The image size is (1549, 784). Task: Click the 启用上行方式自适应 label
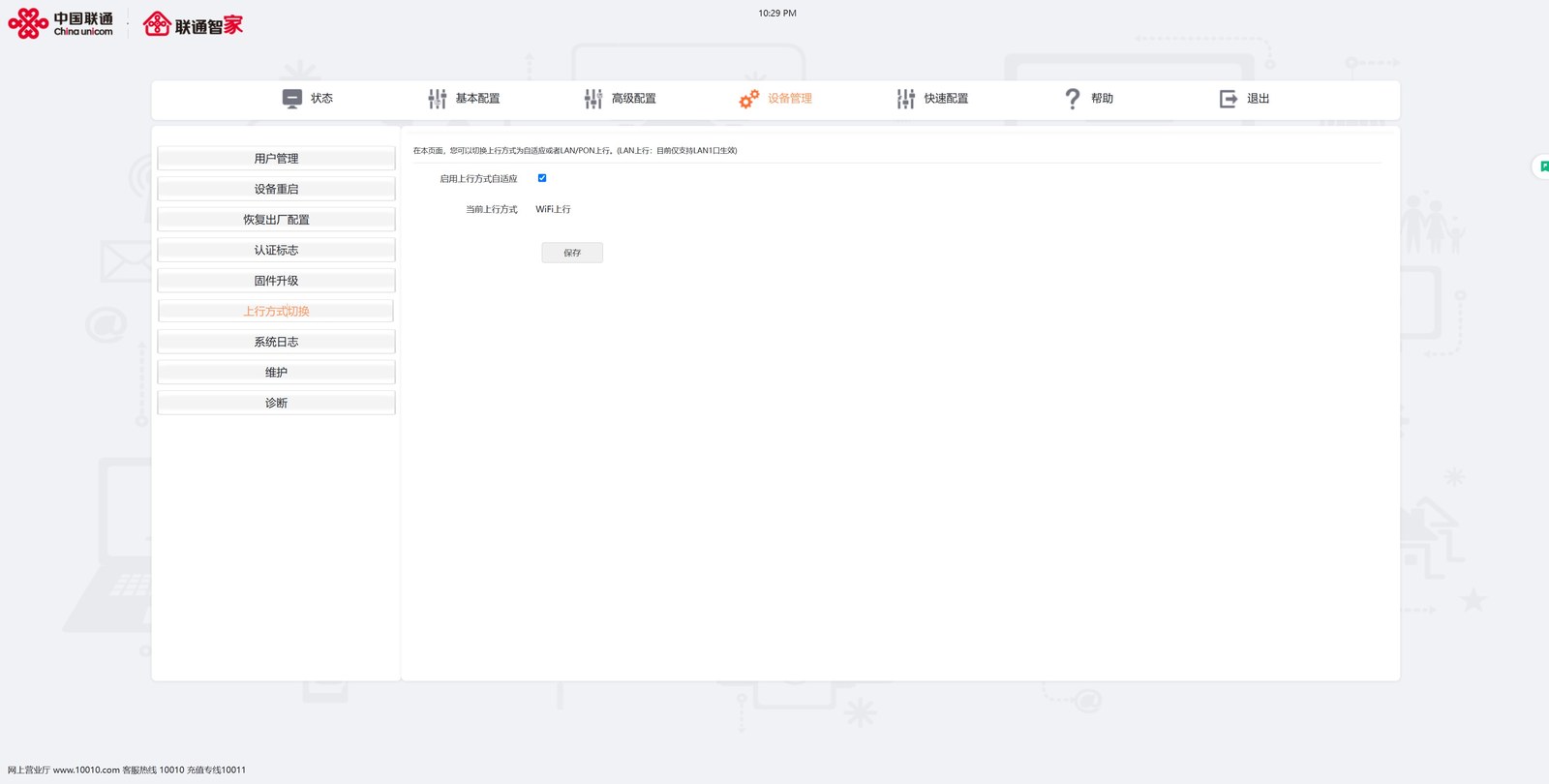(478, 179)
